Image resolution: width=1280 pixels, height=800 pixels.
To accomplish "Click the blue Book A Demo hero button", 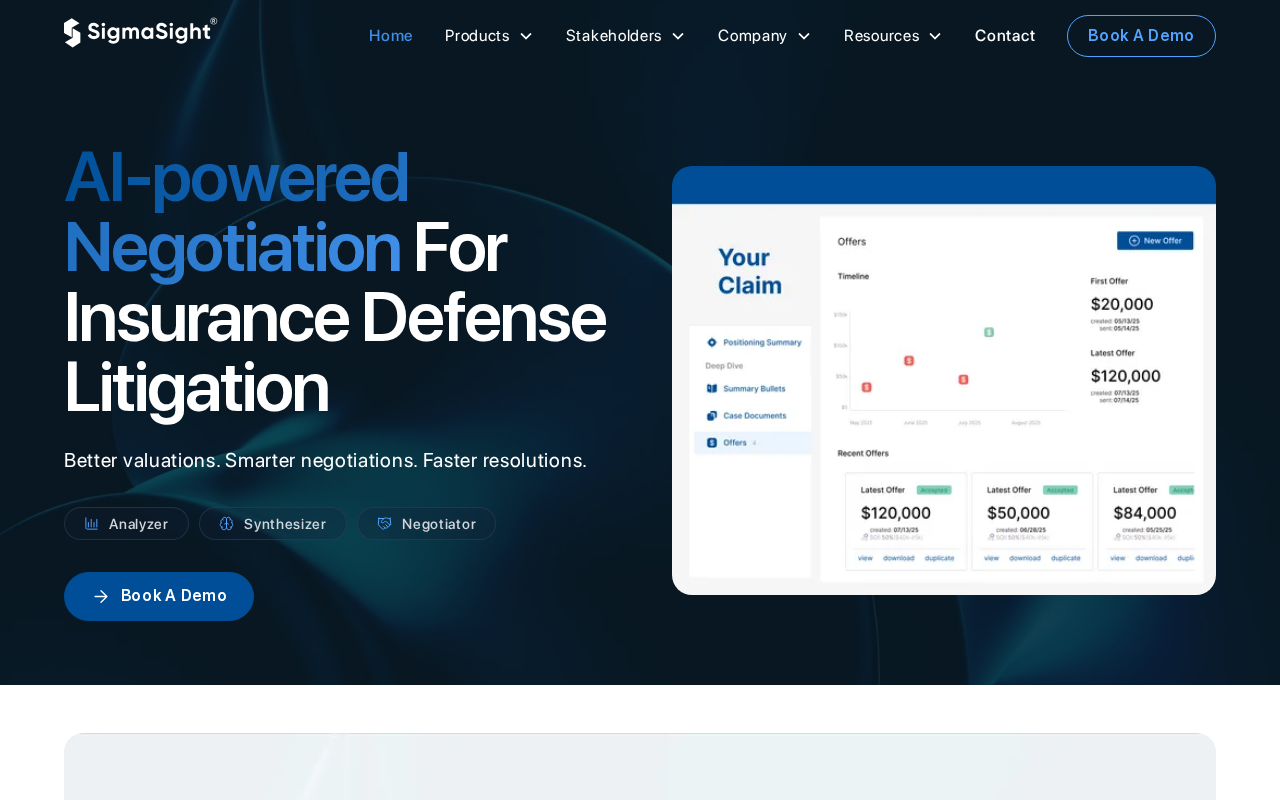I will coord(159,596).
